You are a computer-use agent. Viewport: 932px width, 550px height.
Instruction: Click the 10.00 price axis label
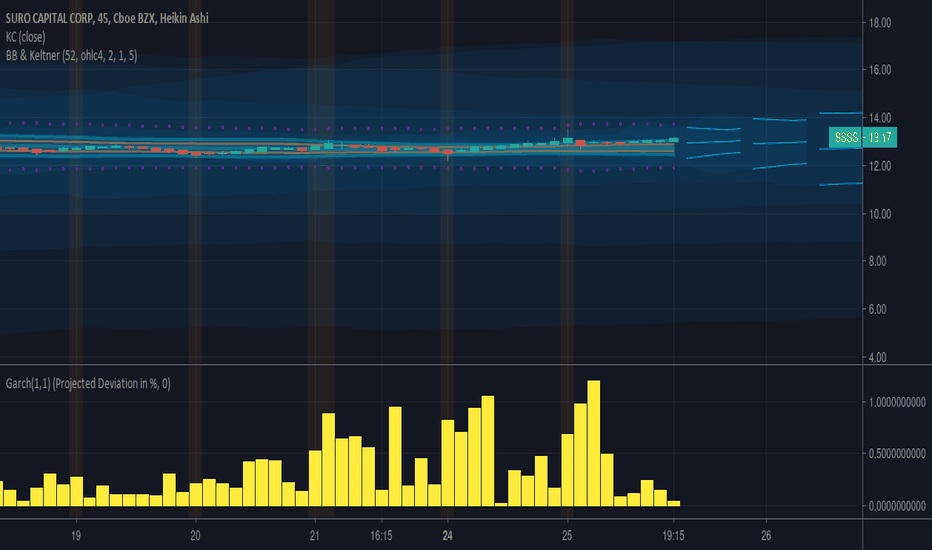880,214
